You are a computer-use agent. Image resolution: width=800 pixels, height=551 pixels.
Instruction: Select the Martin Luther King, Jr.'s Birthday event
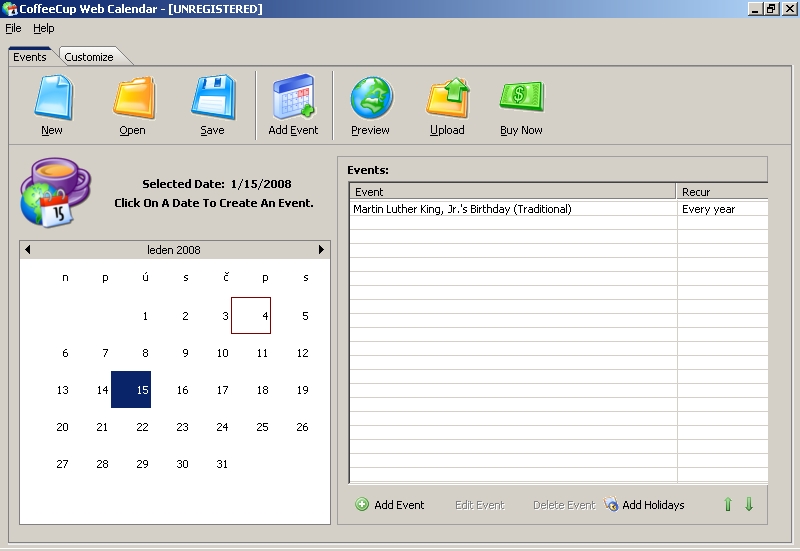pyautogui.click(x=462, y=209)
